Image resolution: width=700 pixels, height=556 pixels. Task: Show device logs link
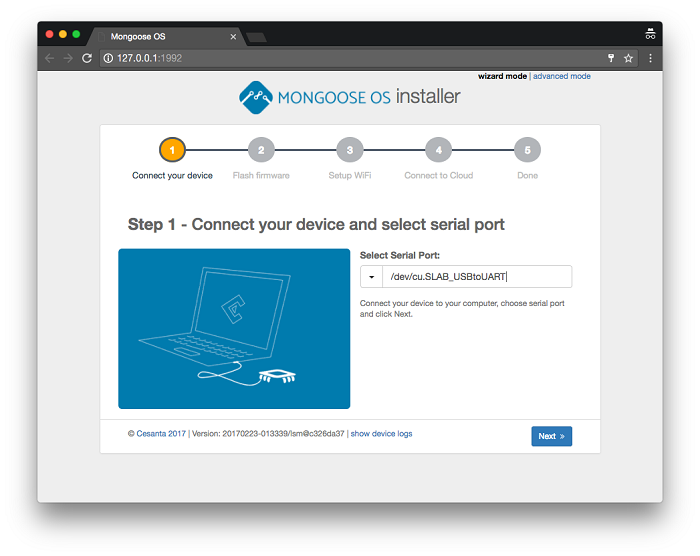[x=381, y=434]
